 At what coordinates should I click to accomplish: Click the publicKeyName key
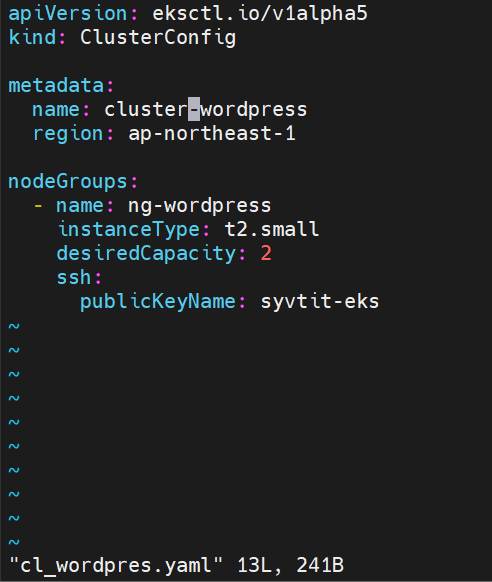pyautogui.click(x=158, y=301)
